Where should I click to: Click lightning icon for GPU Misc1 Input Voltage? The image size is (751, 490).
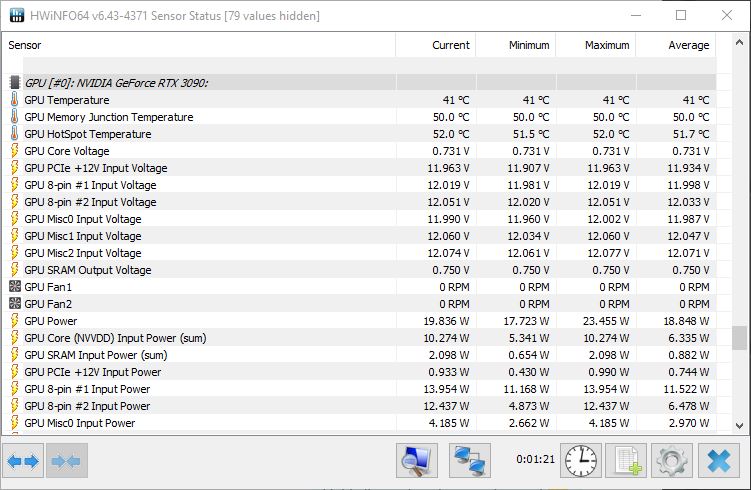pos(15,236)
